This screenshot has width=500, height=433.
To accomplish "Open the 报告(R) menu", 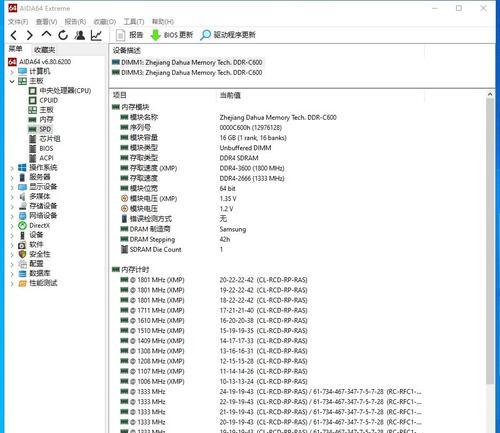I will 75,22.
